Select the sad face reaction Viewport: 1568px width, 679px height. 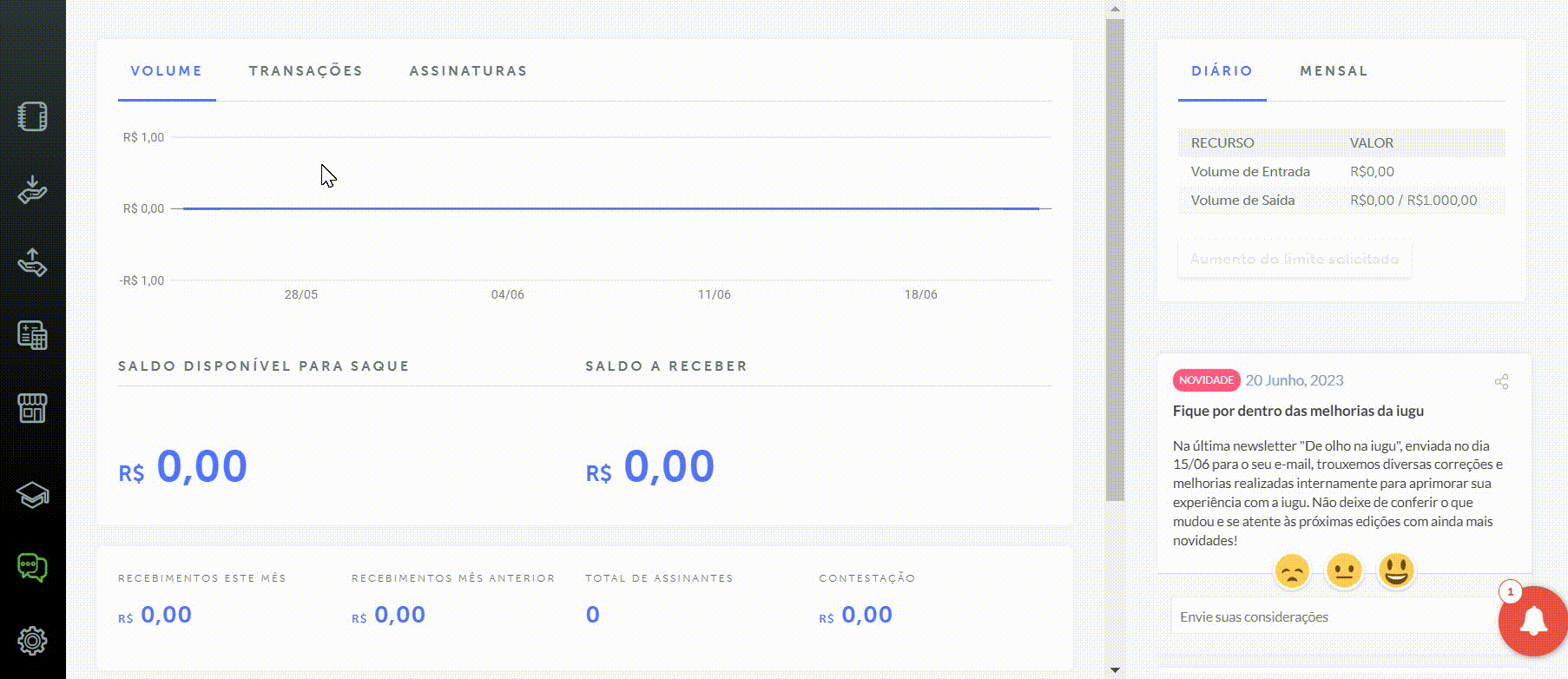pos(1292,571)
